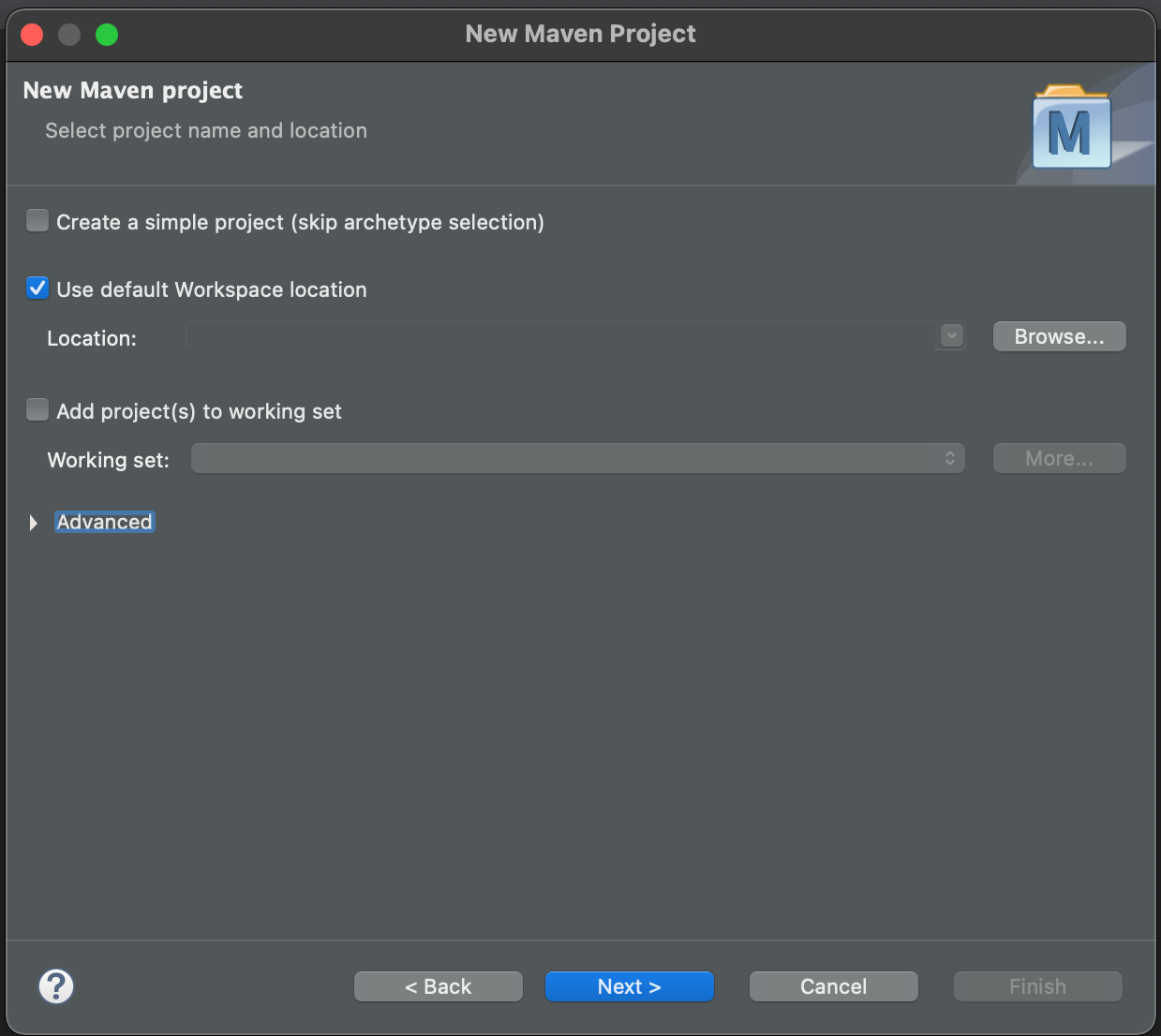Screen dimensions: 1161x1036
Task: Click the More... working set button
Action: pos(1059,458)
